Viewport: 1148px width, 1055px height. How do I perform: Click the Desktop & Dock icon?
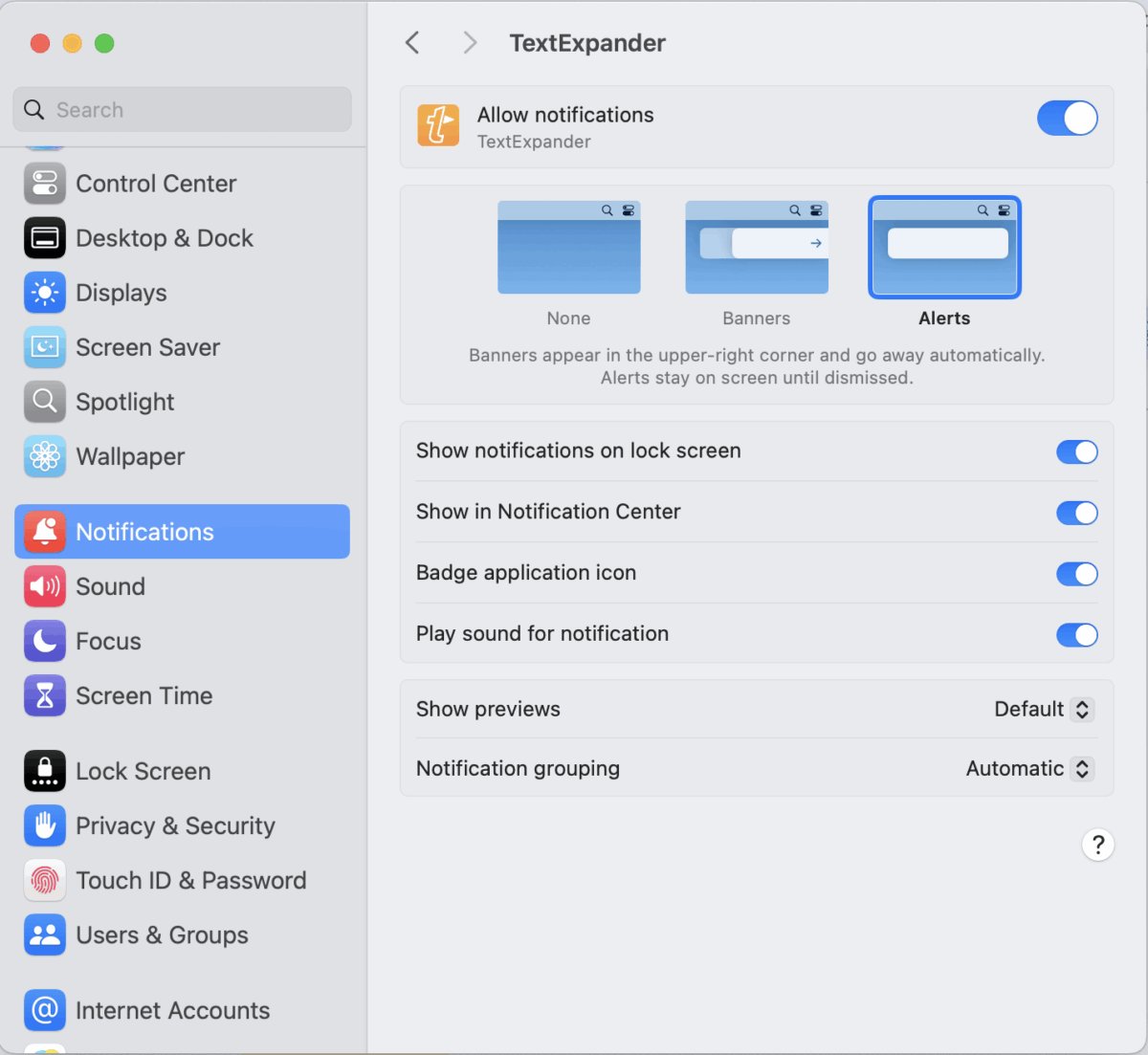pyautogui.click(x=45, y=238)
